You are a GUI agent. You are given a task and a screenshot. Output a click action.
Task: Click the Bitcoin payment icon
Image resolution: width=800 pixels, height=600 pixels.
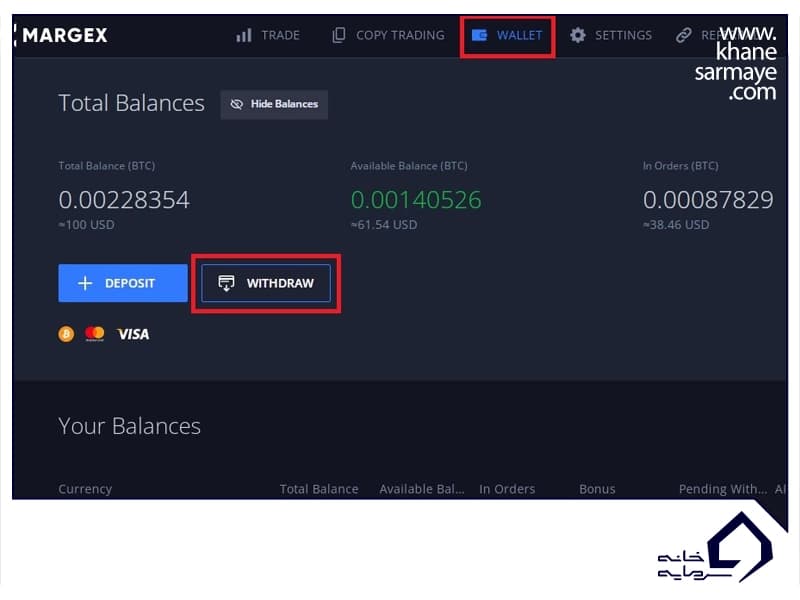tap(66, 334)
